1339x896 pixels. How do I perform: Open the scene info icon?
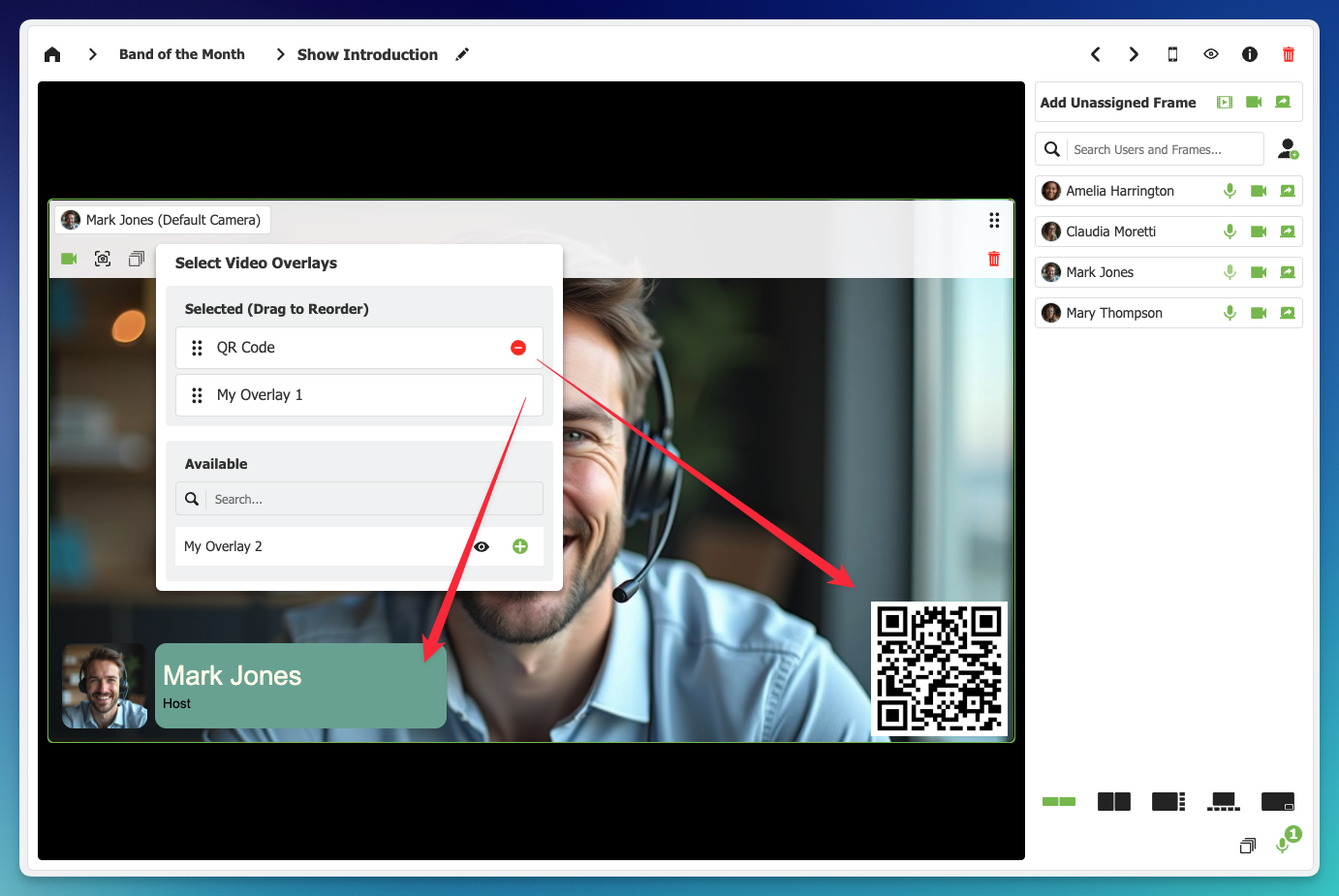(1250, 54)
